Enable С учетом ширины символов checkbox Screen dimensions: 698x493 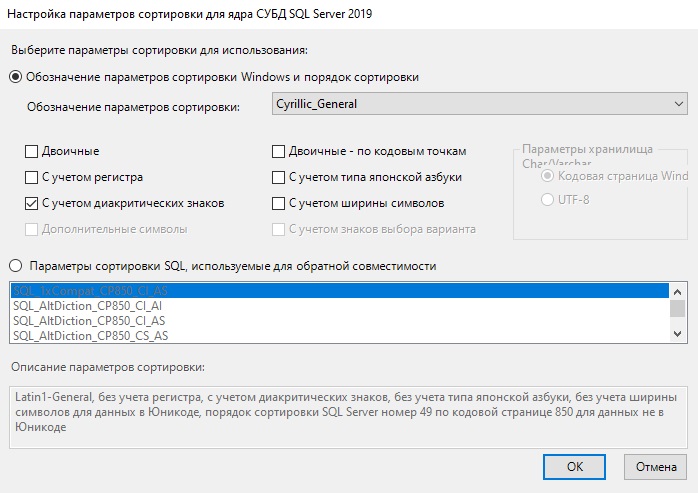(278, 204)
